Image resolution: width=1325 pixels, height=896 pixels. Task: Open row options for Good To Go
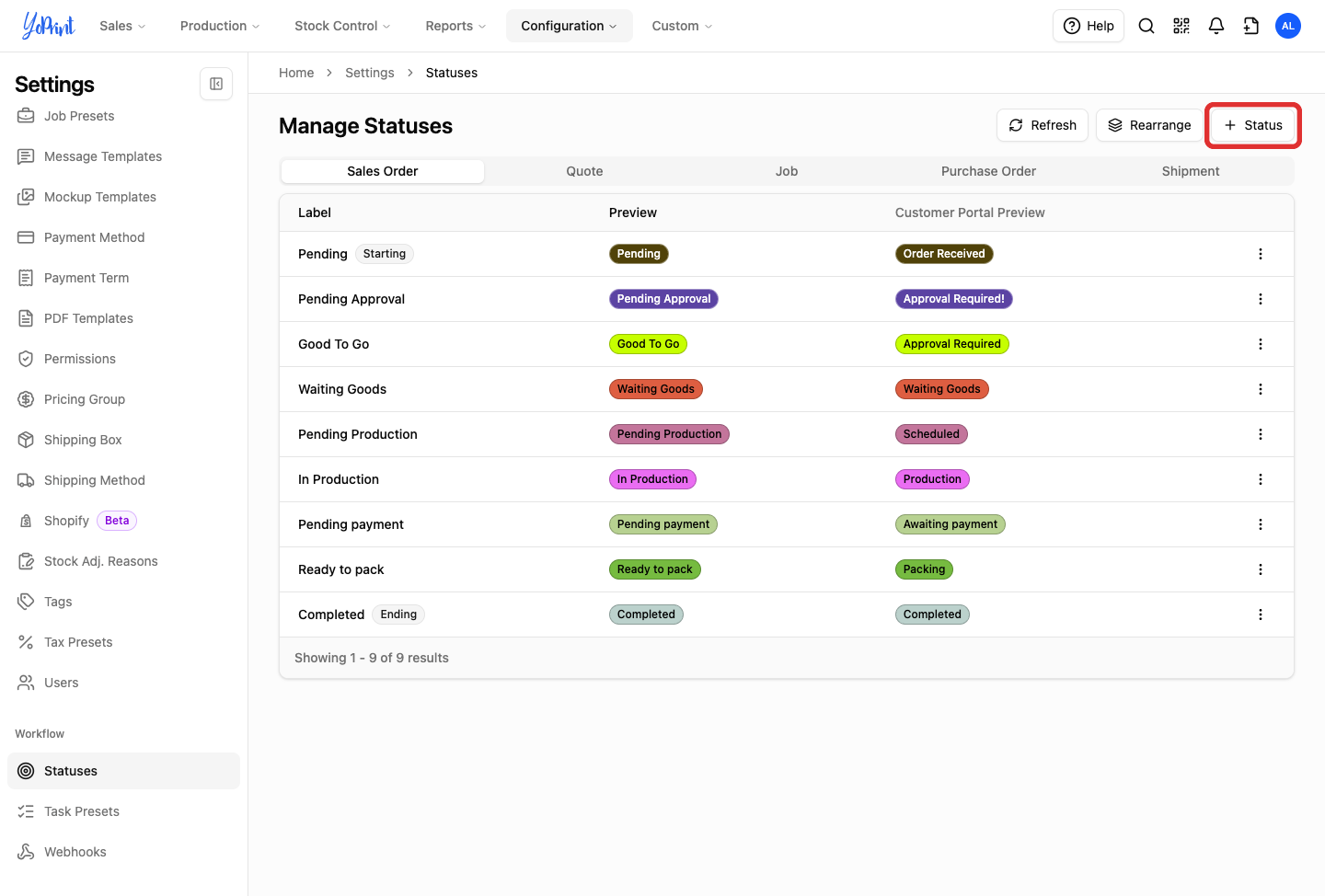(1261, 344)
